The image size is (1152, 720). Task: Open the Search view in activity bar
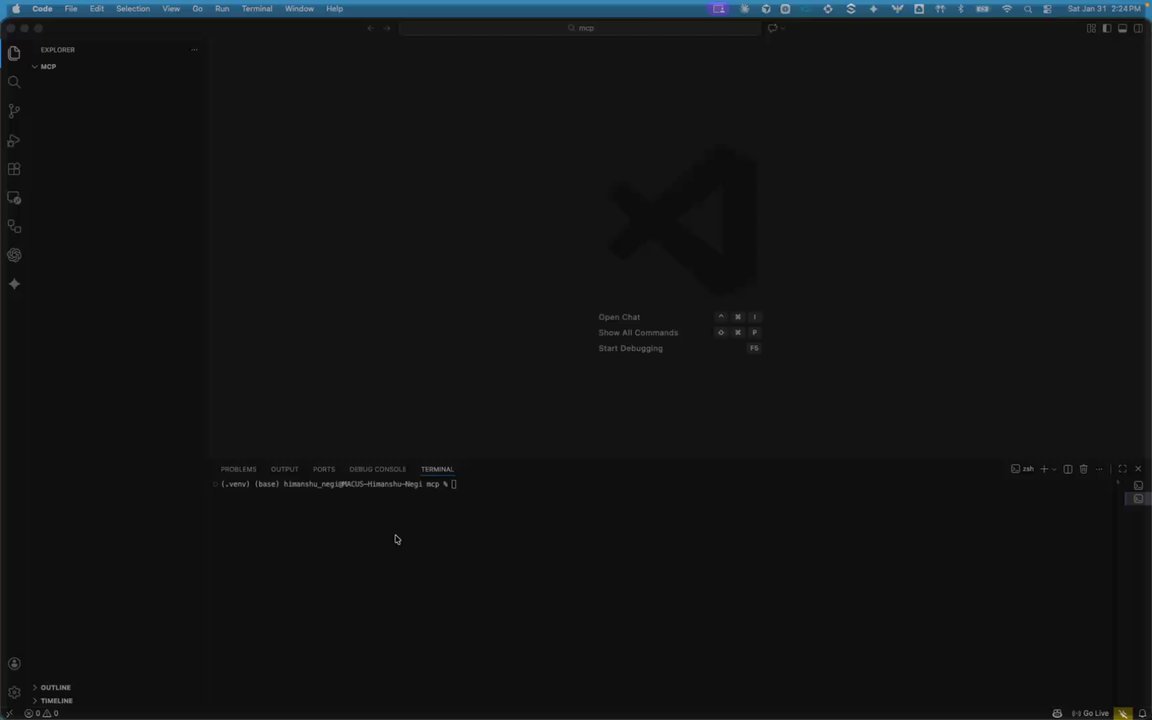click(x=14, y=82)
